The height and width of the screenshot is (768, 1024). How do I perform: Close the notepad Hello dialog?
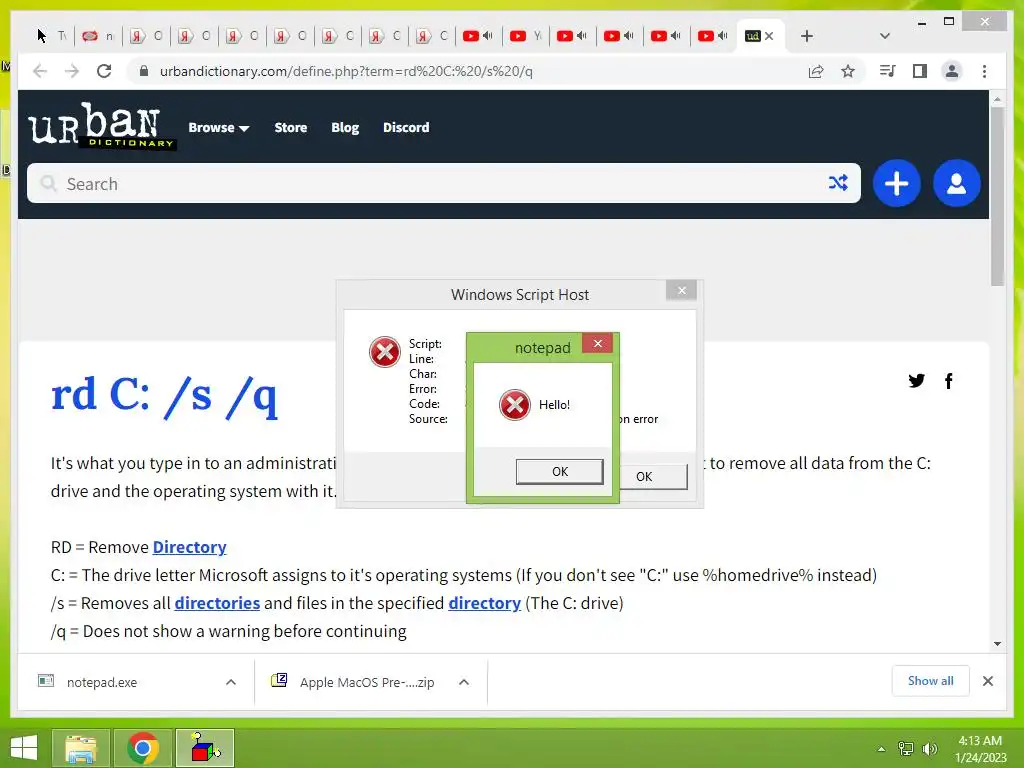coord(597,344)
